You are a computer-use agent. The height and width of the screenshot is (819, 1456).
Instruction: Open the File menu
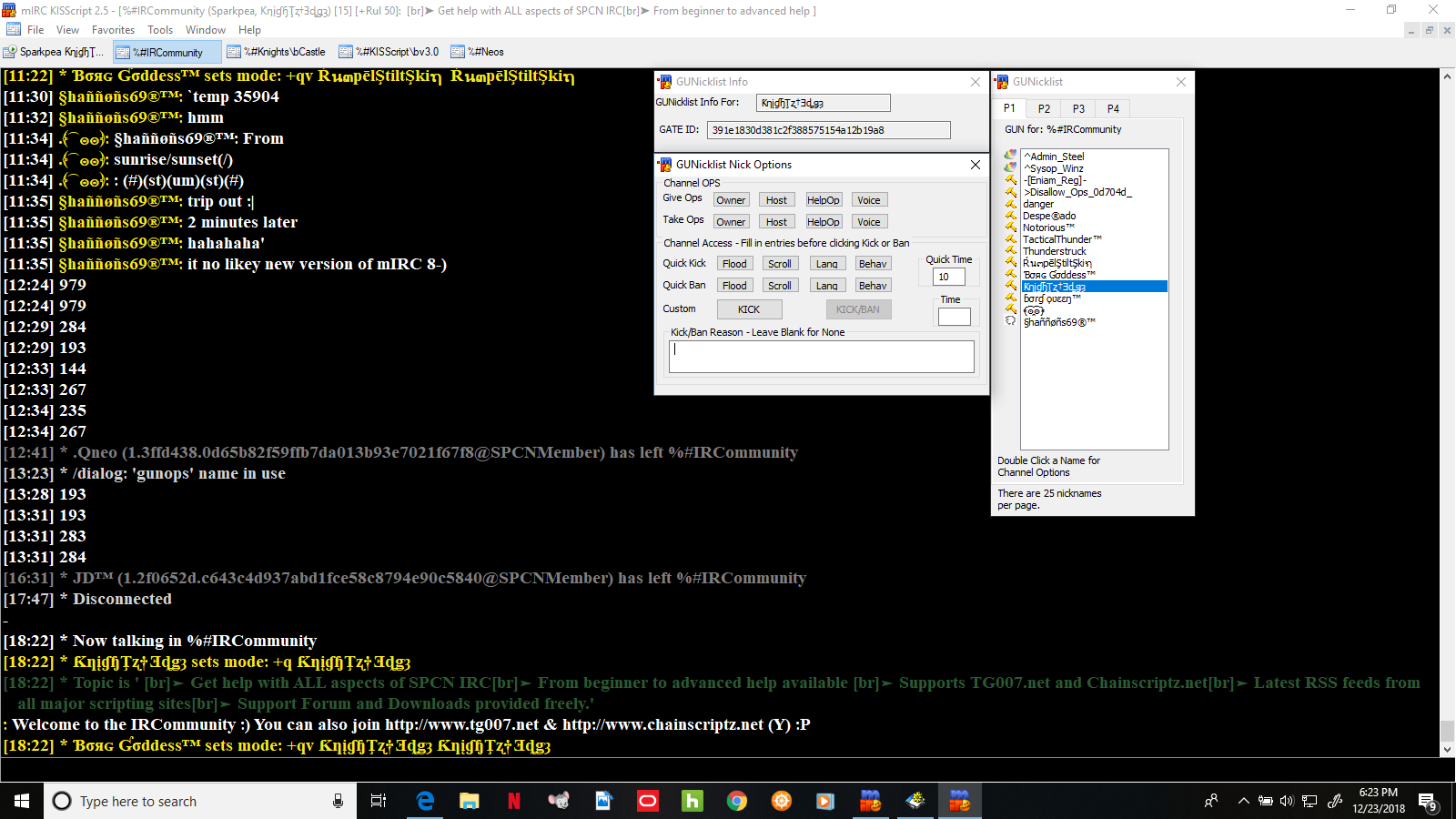[35, 30]
